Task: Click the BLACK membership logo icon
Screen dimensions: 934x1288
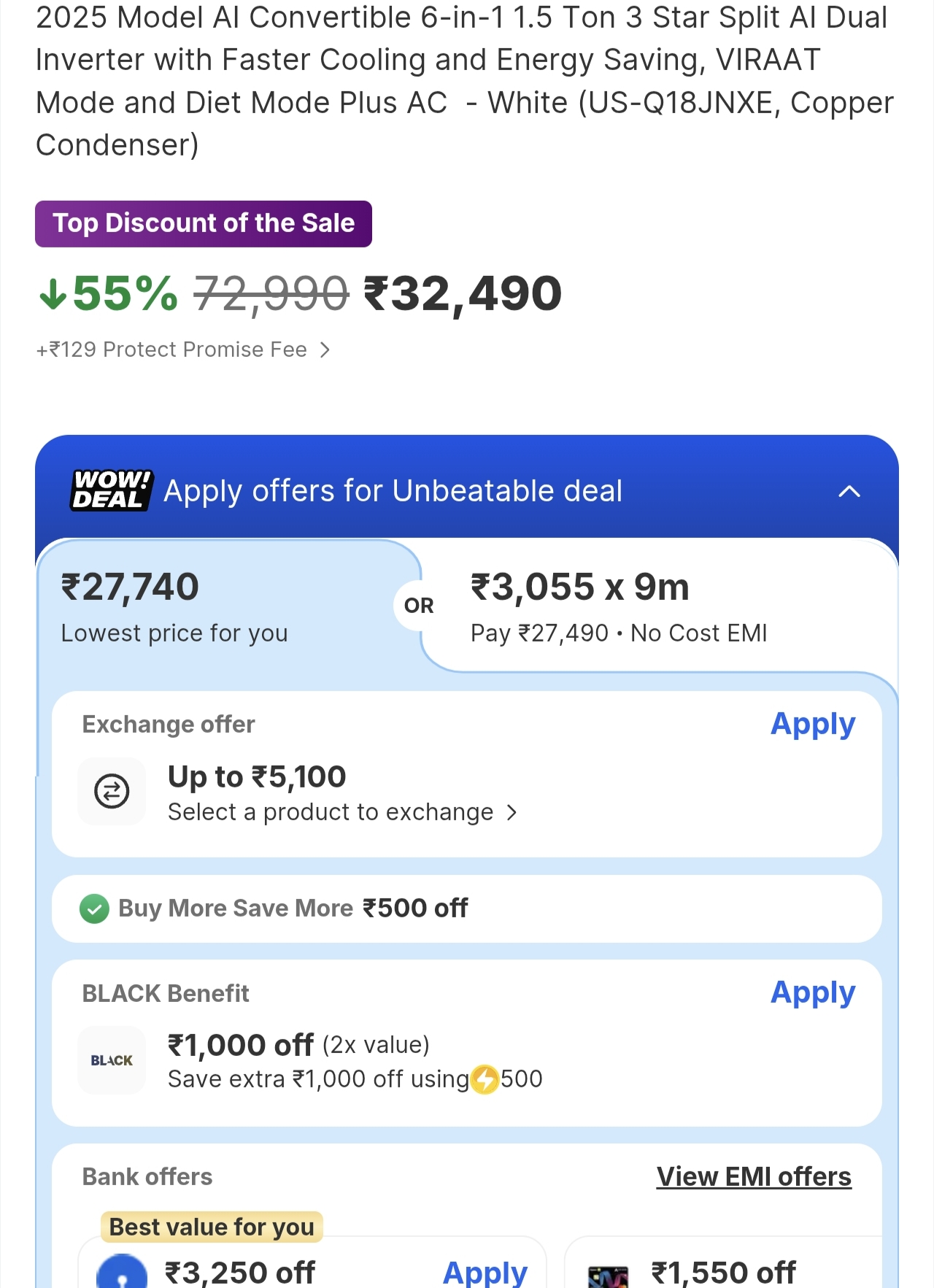Action: click(112, 1060)
